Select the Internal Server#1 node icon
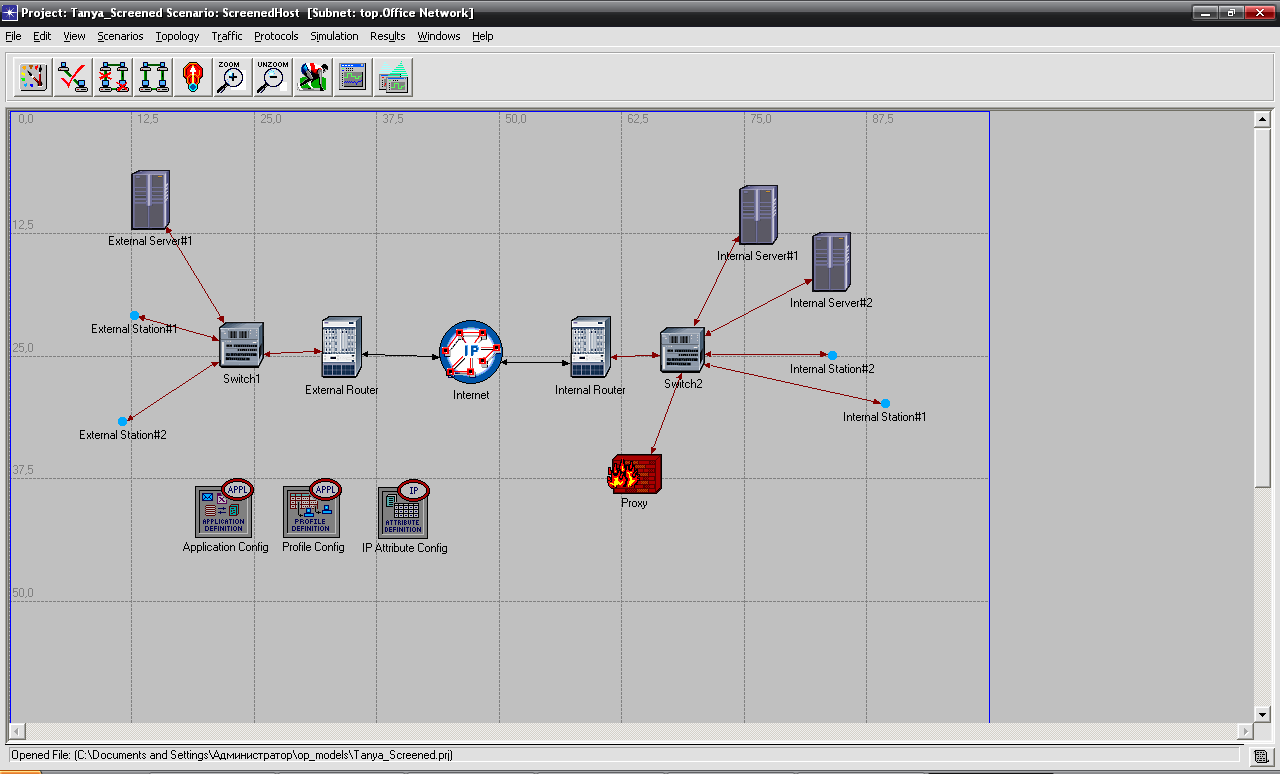Image resolution: width=1280 pixels, height=774 pixels. click(x=758, y=215)
